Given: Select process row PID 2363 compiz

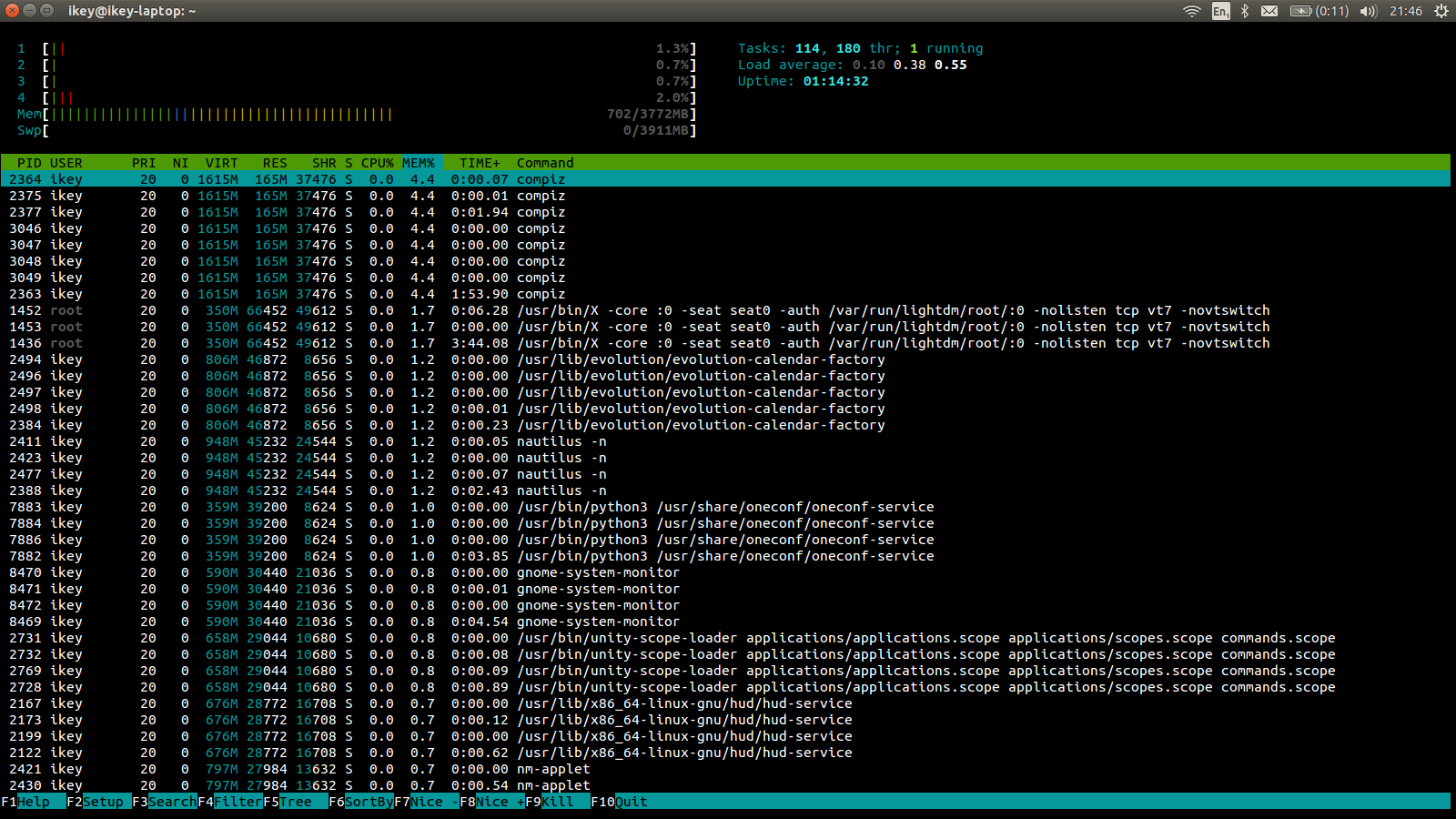Looking at the screenshot, I should click(725, 294).
